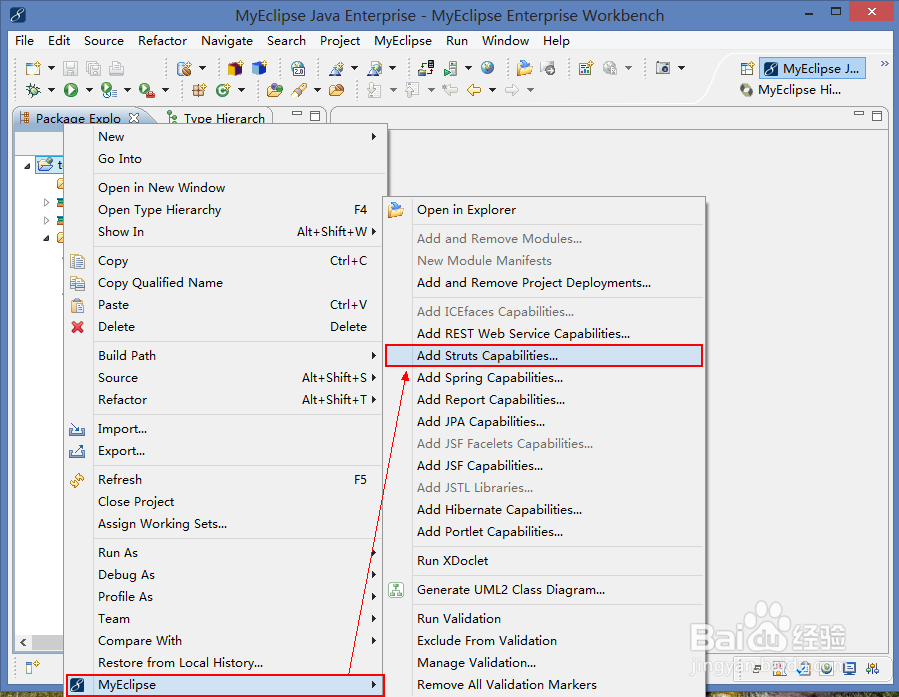Select Open in Explorer entry
Screen dimensions: 899x697
tap(544, 210)
